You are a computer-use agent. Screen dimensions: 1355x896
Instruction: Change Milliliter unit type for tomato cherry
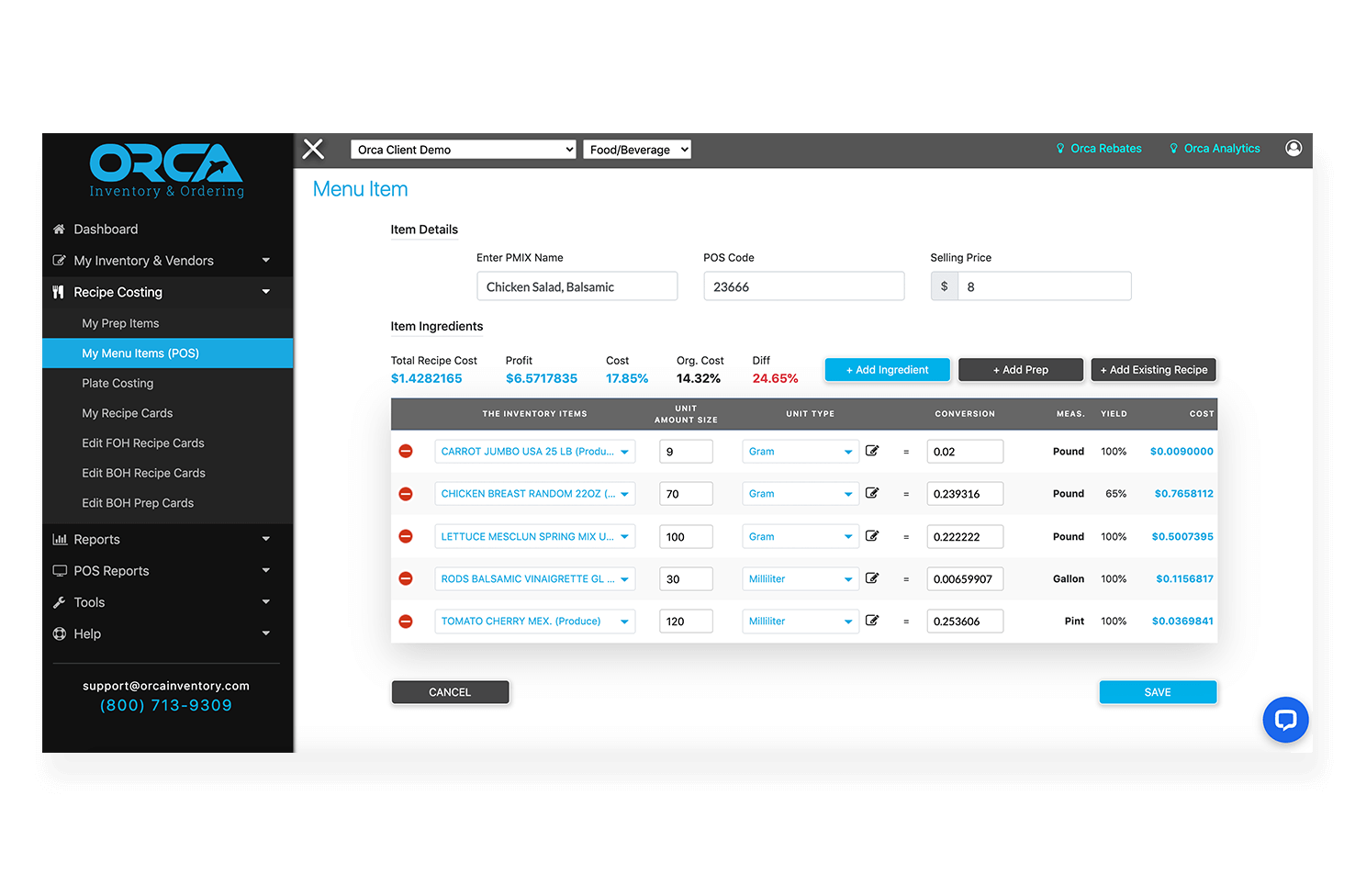pos(801,622)
